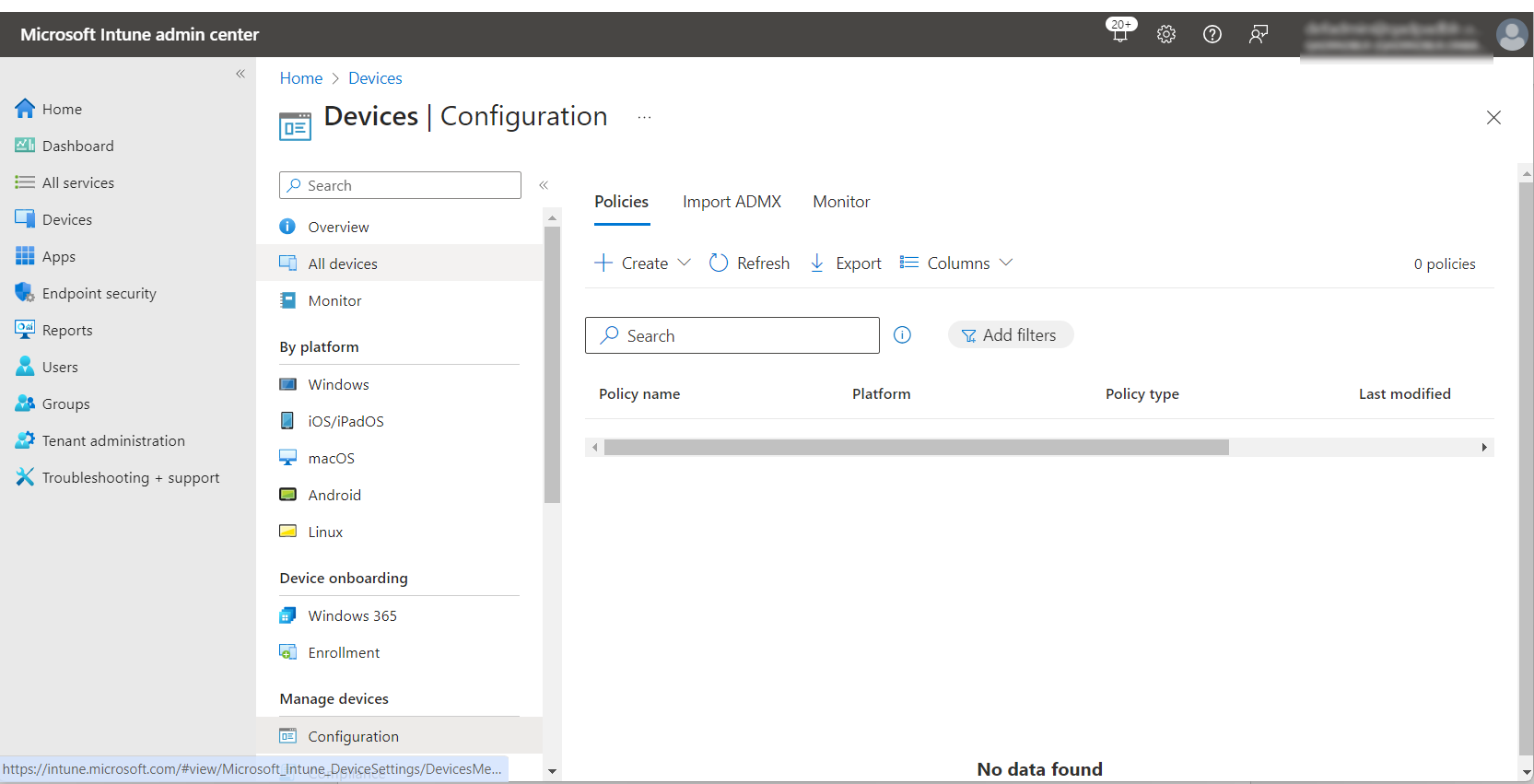This screenshot has height=784, width=1534.
Task: Follow the Home breadcrumb link
Action: click(x=301, y=78)
